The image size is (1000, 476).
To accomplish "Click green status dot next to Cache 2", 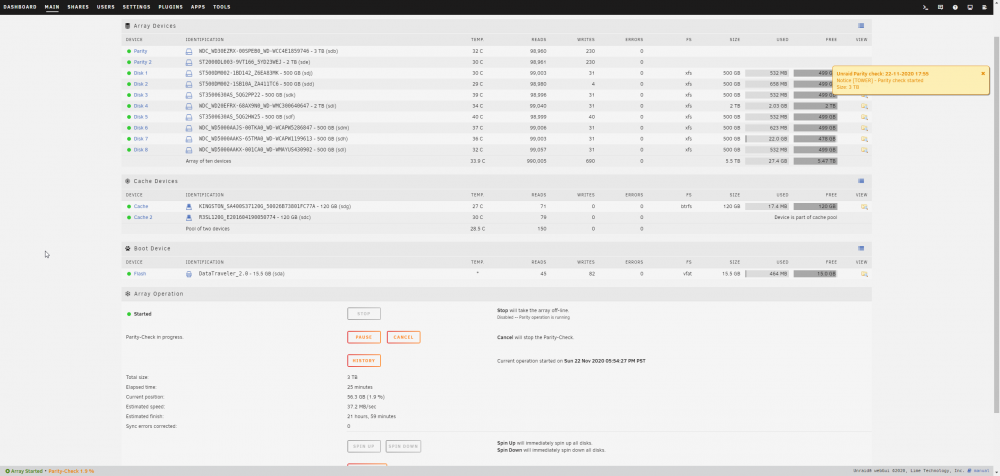I will click(129, 218).
